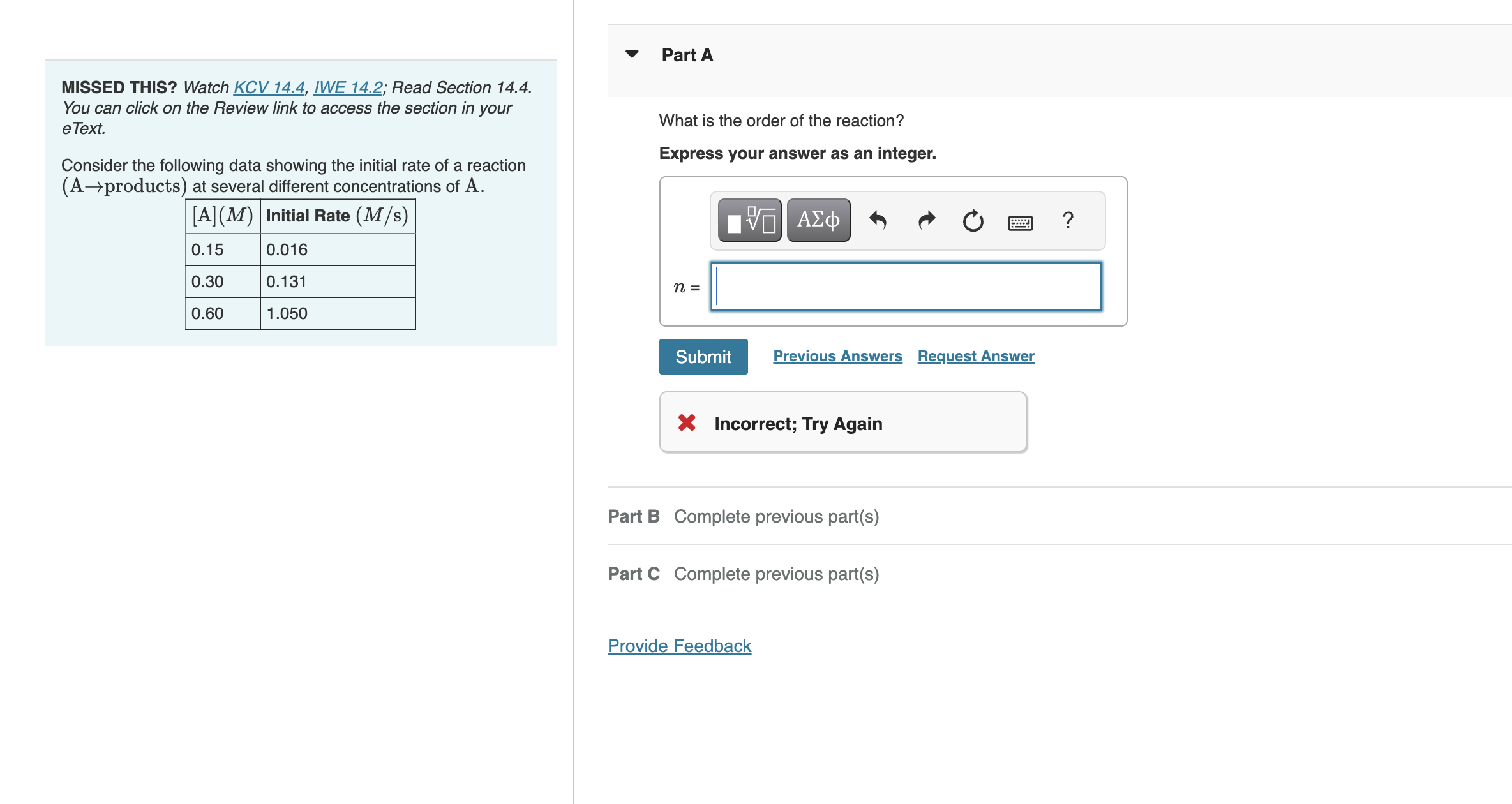Open the Greek symbols ΑΣΦ palette
This screenshot has height=804, width=1512.
(818, 220)
